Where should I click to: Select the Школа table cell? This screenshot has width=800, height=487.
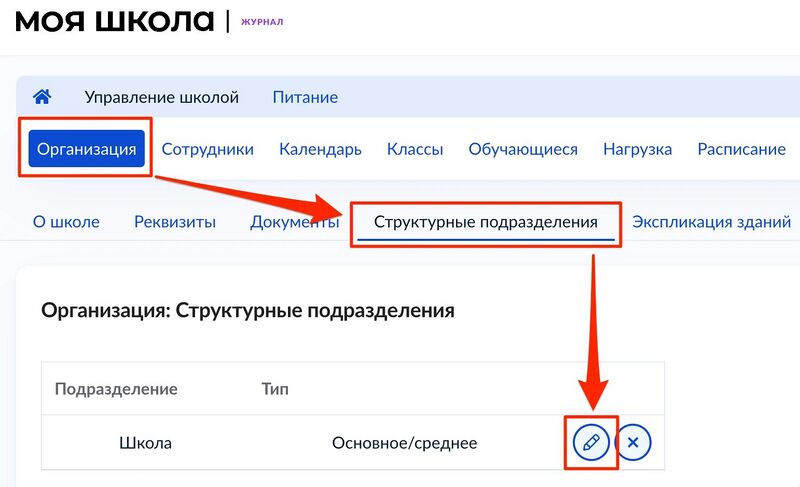(145, 443)
